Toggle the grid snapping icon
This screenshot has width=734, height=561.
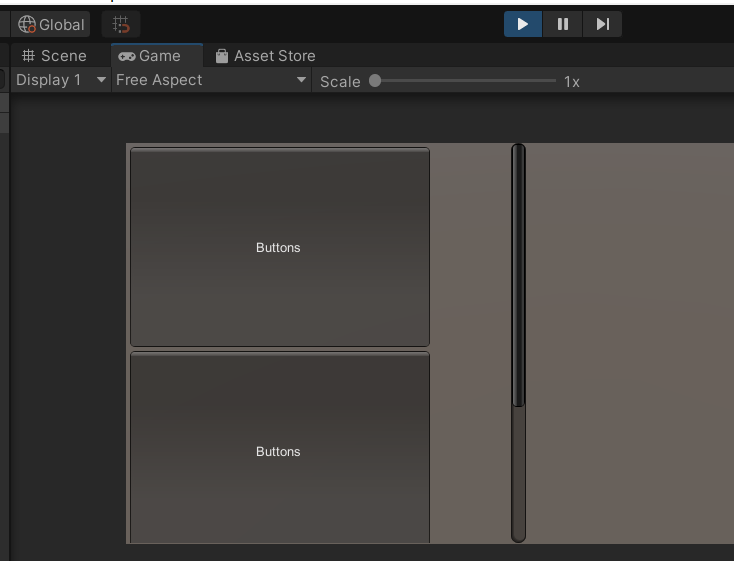point(121,24)
